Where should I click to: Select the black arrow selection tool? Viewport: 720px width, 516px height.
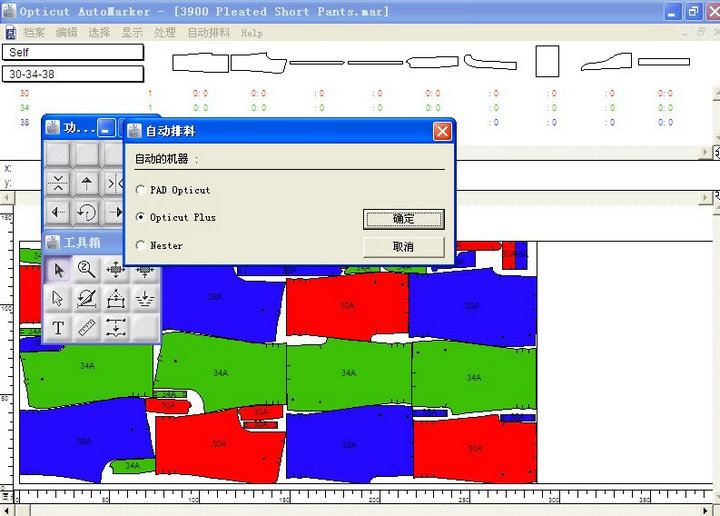[58, 270]
